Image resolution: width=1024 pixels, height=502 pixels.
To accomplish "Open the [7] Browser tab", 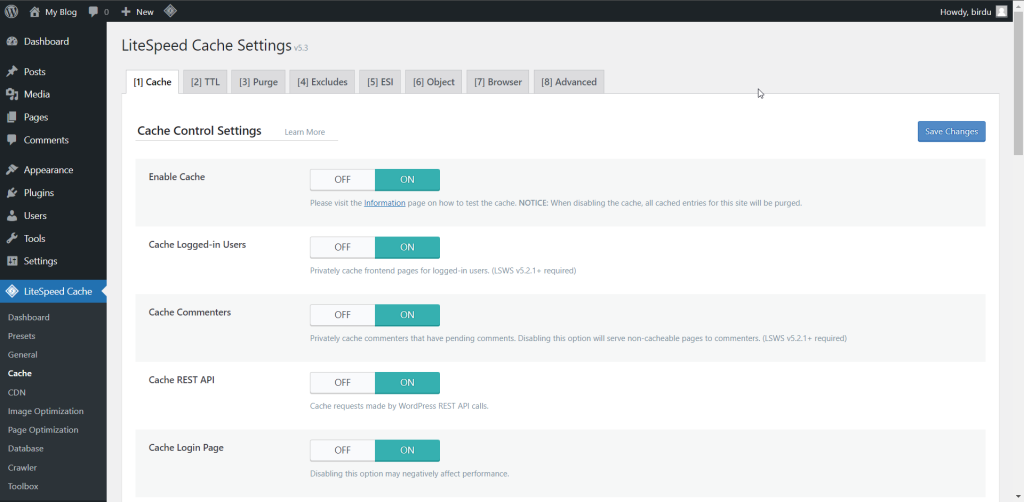I will 498,82.
